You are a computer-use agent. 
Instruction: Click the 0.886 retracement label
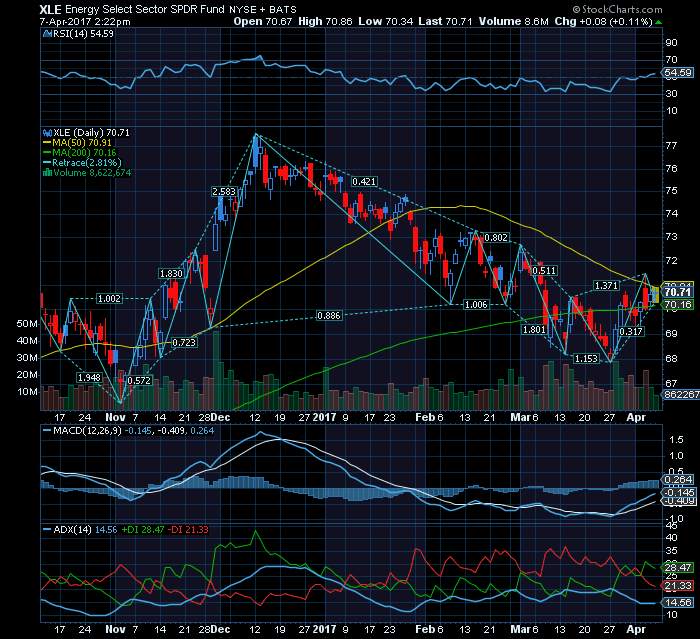click(329, 316)
